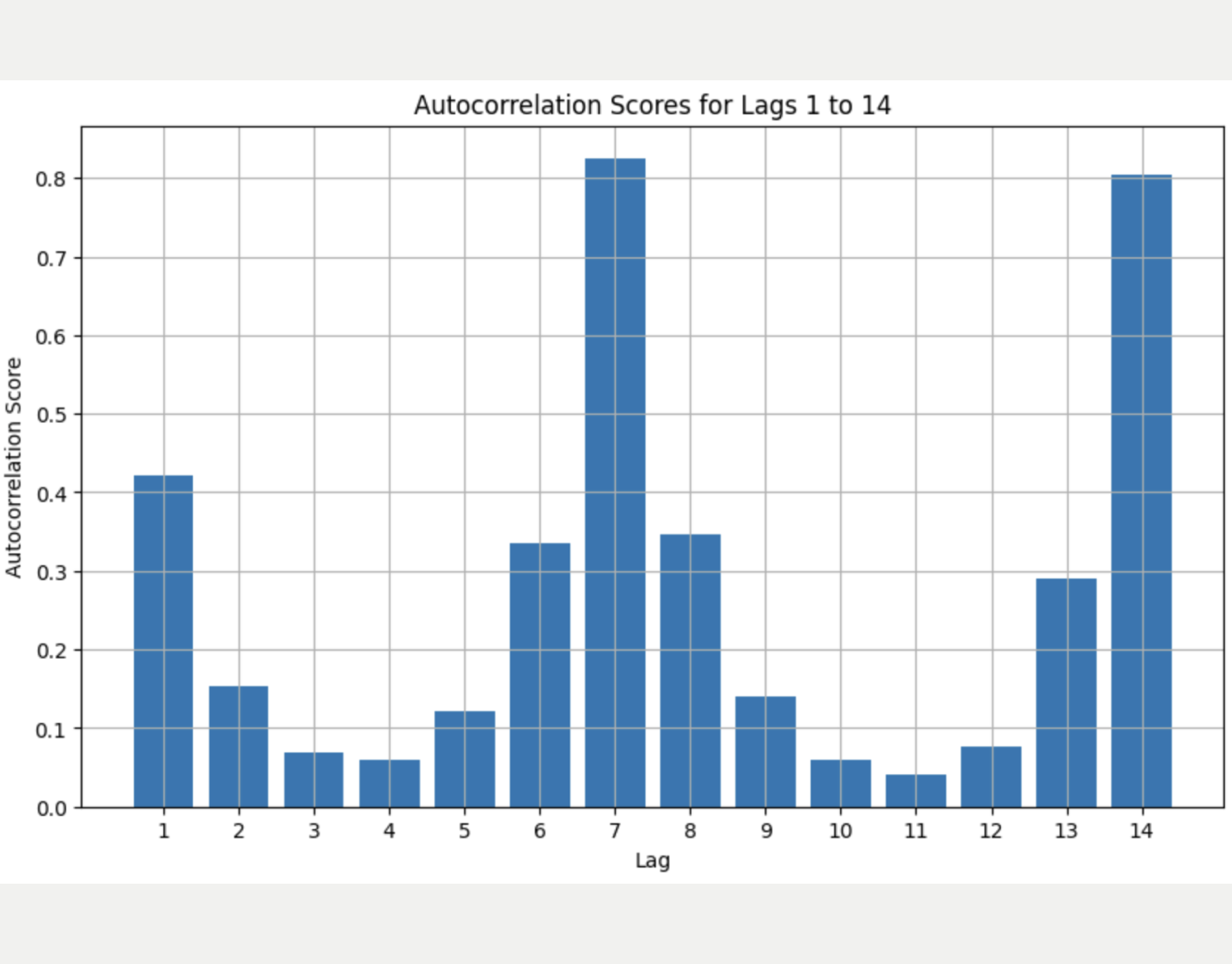Click the y-axis tick label 0.0
The height and width of the screenshot is (964, 1232).
tap(51, 809)
